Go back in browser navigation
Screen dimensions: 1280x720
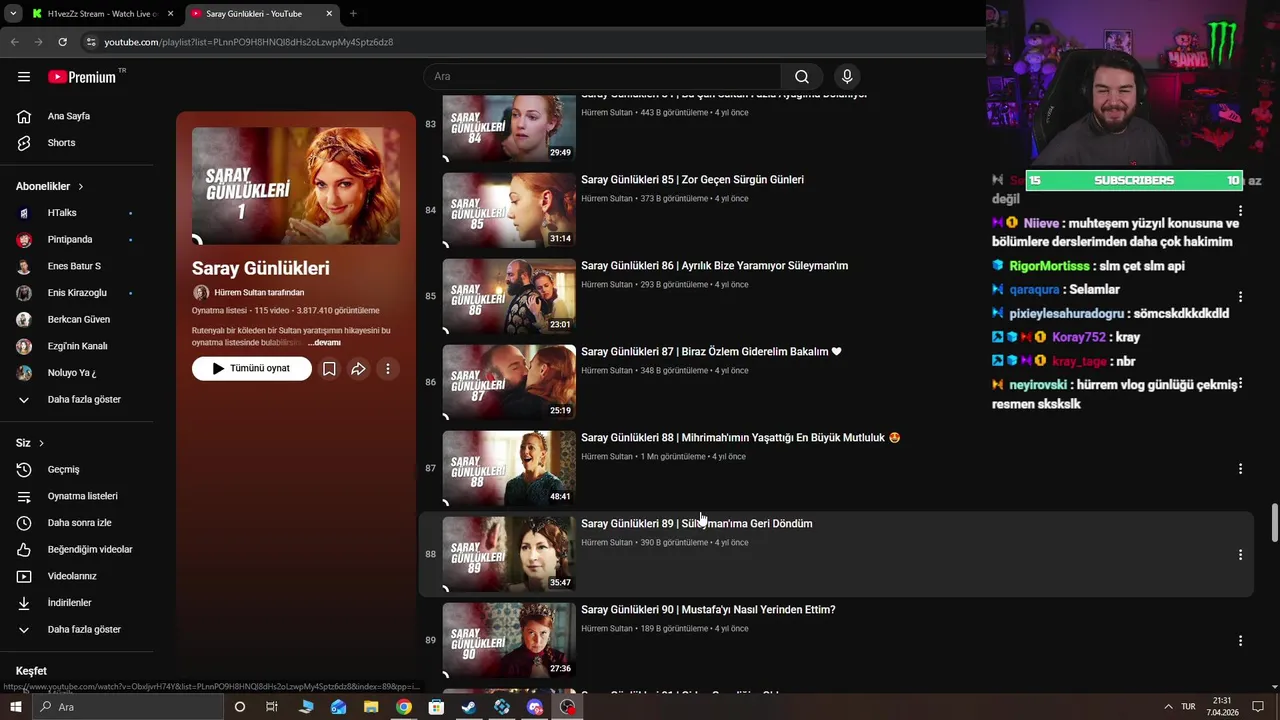pos(14,42)
